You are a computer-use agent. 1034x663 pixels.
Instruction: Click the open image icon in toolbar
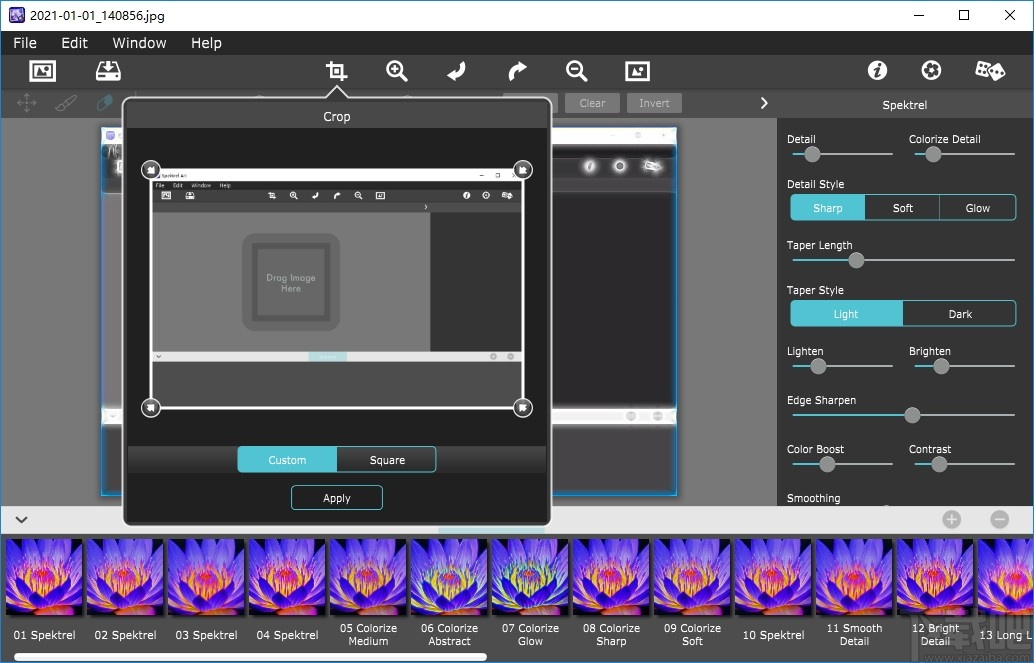(x=42, y=71)
